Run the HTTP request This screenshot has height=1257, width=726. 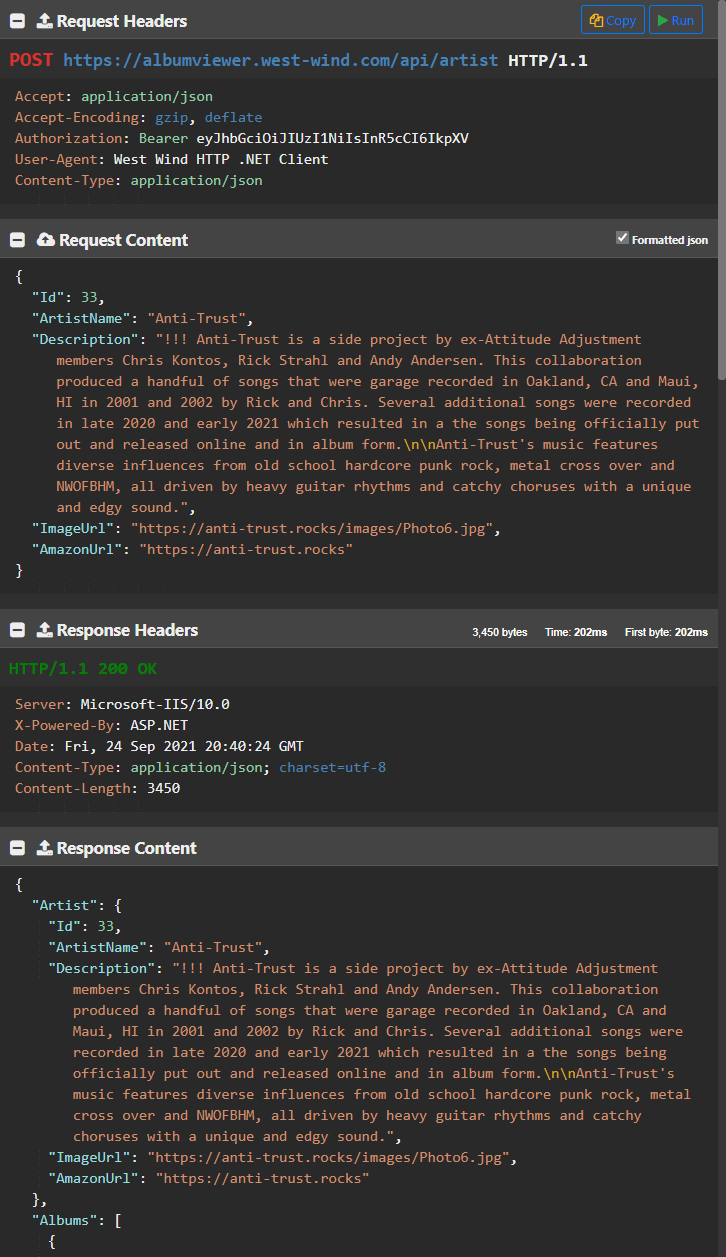click(x=675, y=20)
